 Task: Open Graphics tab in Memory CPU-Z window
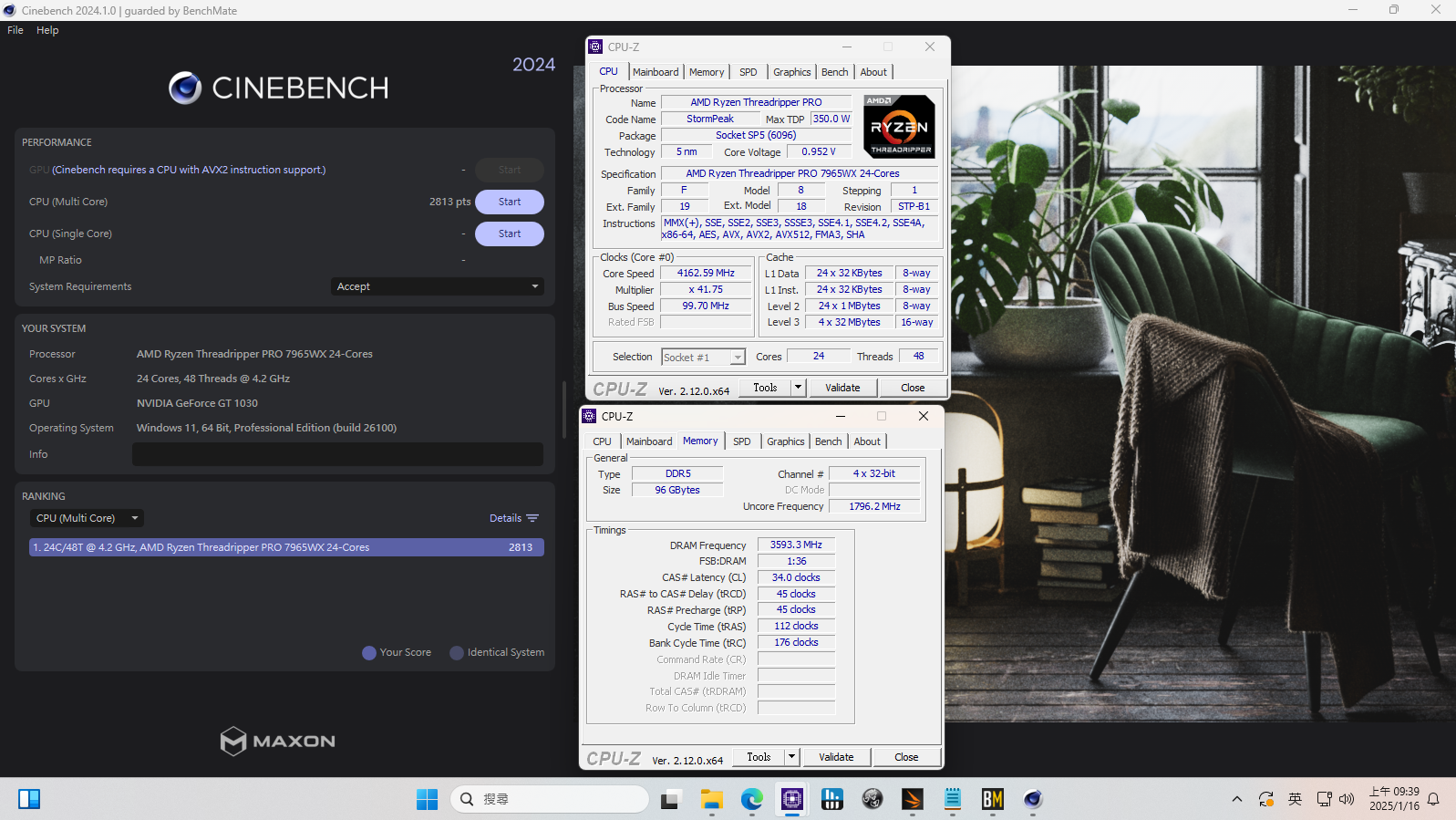(785, 441)
